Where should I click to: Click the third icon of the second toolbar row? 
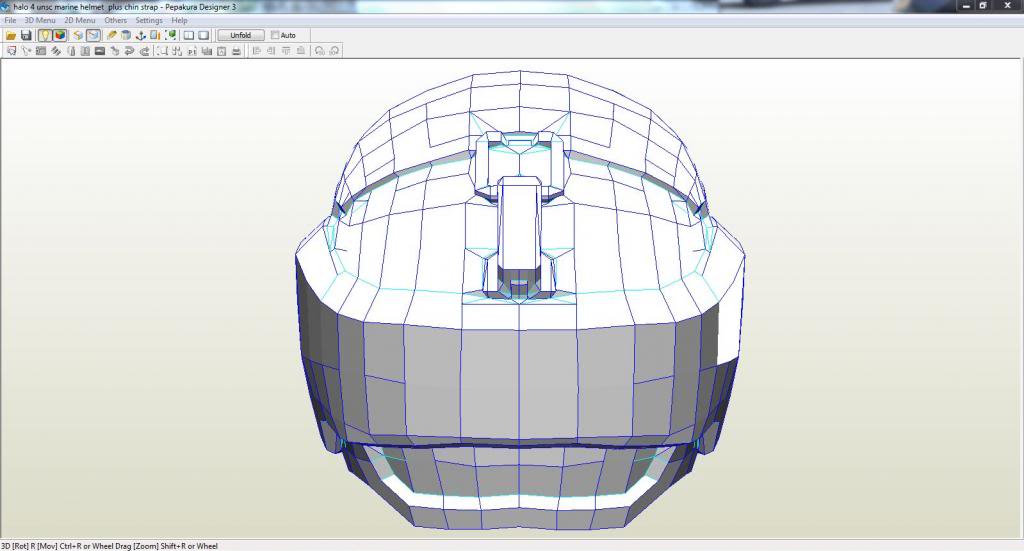pyautogui.click(x=40, y=51)
